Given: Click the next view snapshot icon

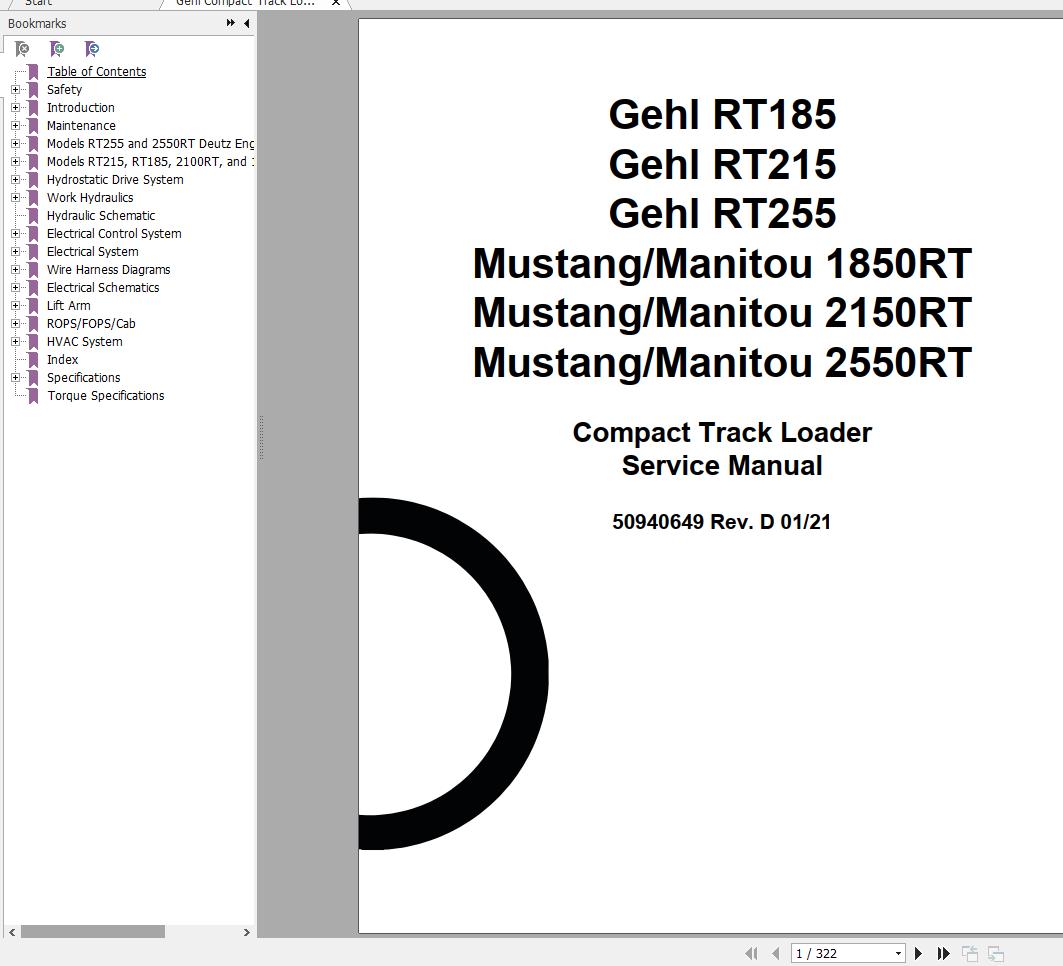Looking at the screenshot, I should point(996,953).
